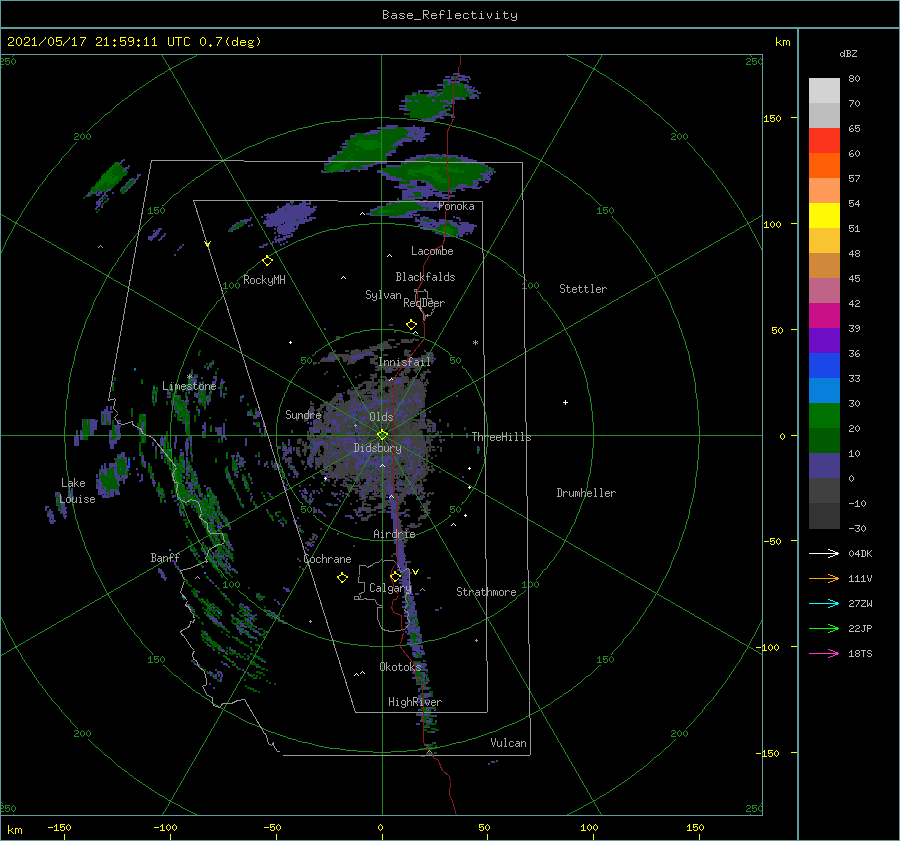The image size is (900, 841).
Task: Click the Sundre city label
Action: (303, 415)
